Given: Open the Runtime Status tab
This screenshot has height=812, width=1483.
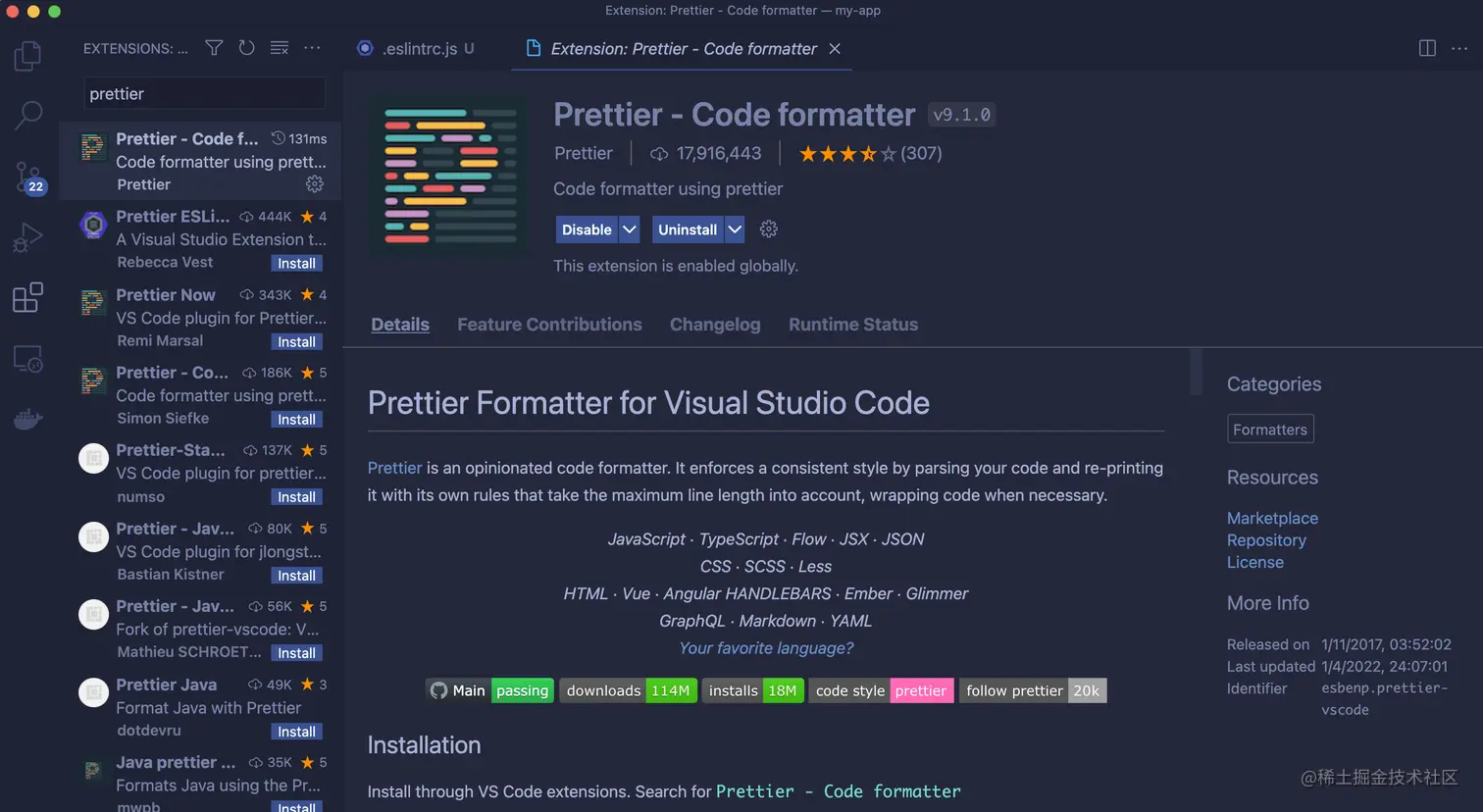Looking at the screenshot, I should pyautogui.click(x=853, y=325).
